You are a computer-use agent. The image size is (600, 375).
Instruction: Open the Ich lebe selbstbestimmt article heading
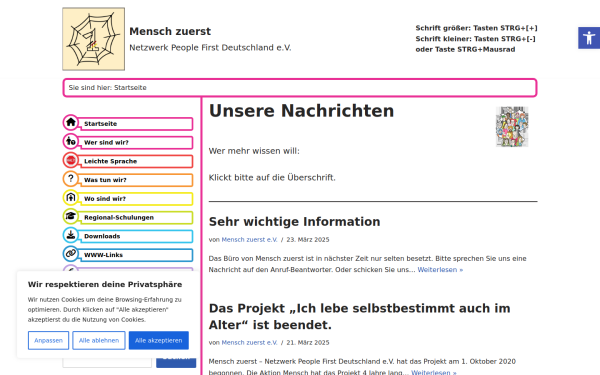tap(359, 317)
